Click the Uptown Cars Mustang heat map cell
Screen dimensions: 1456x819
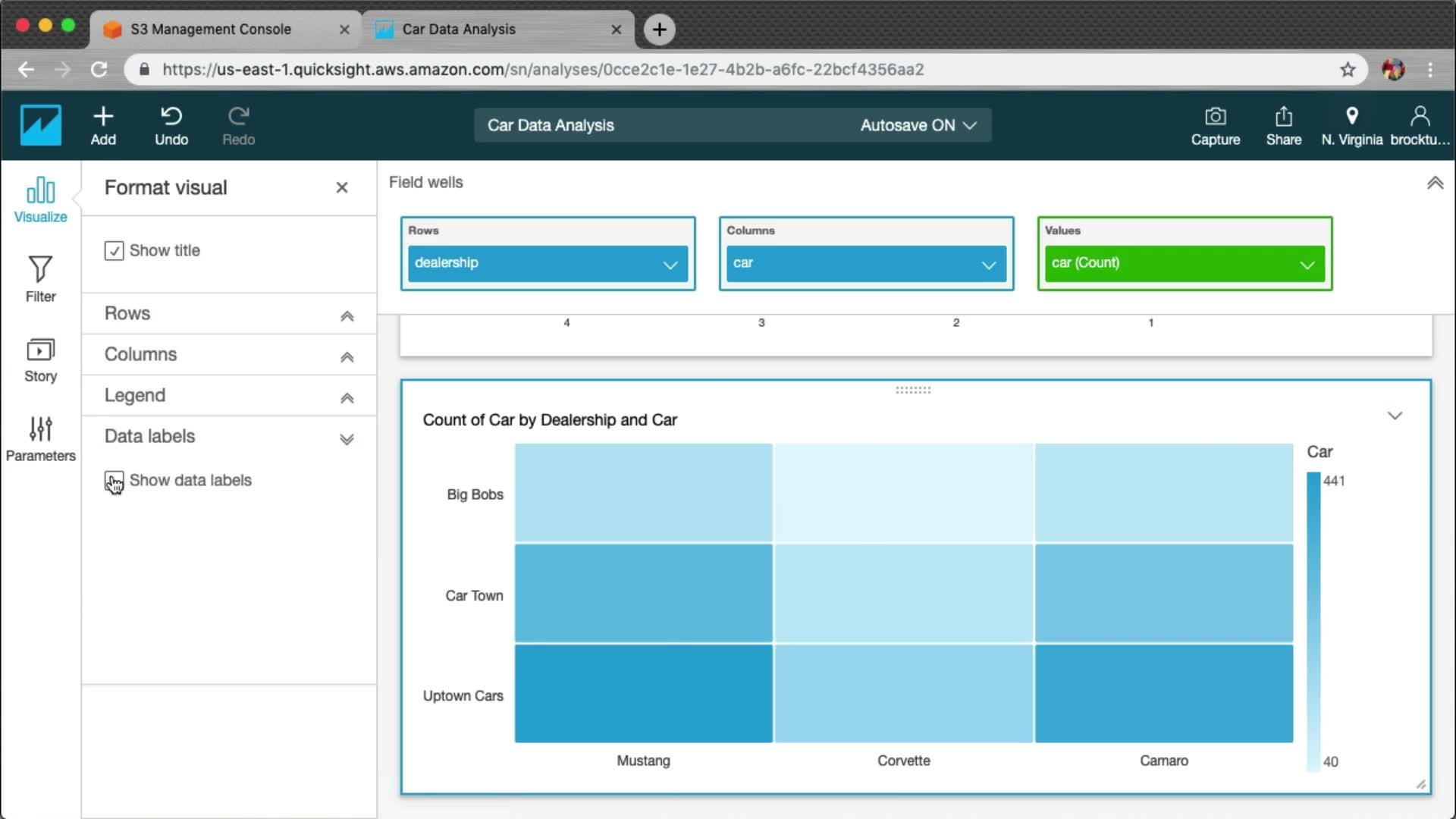643,694
